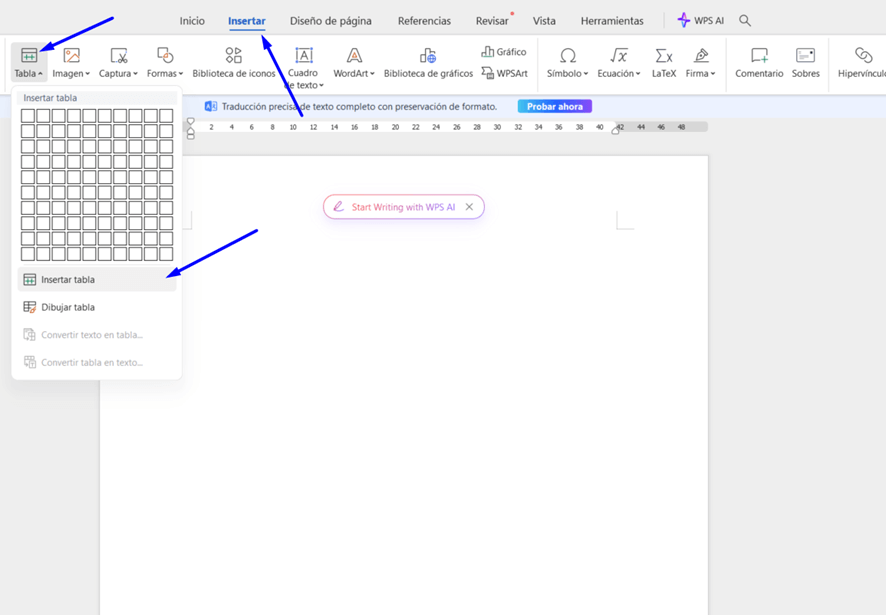Add a Comentario to the document
886x615 pixels.
pos(759,62)
